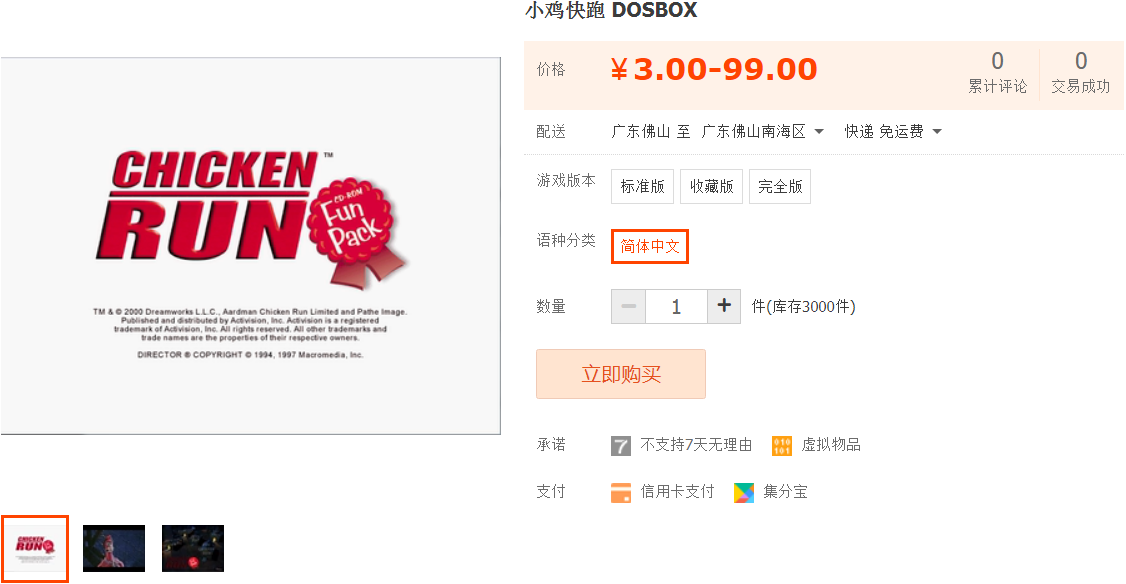Expand the 广东佛山南海区 destination dropdown
This screenshot has height=584, width=1126.
(762, 131)
